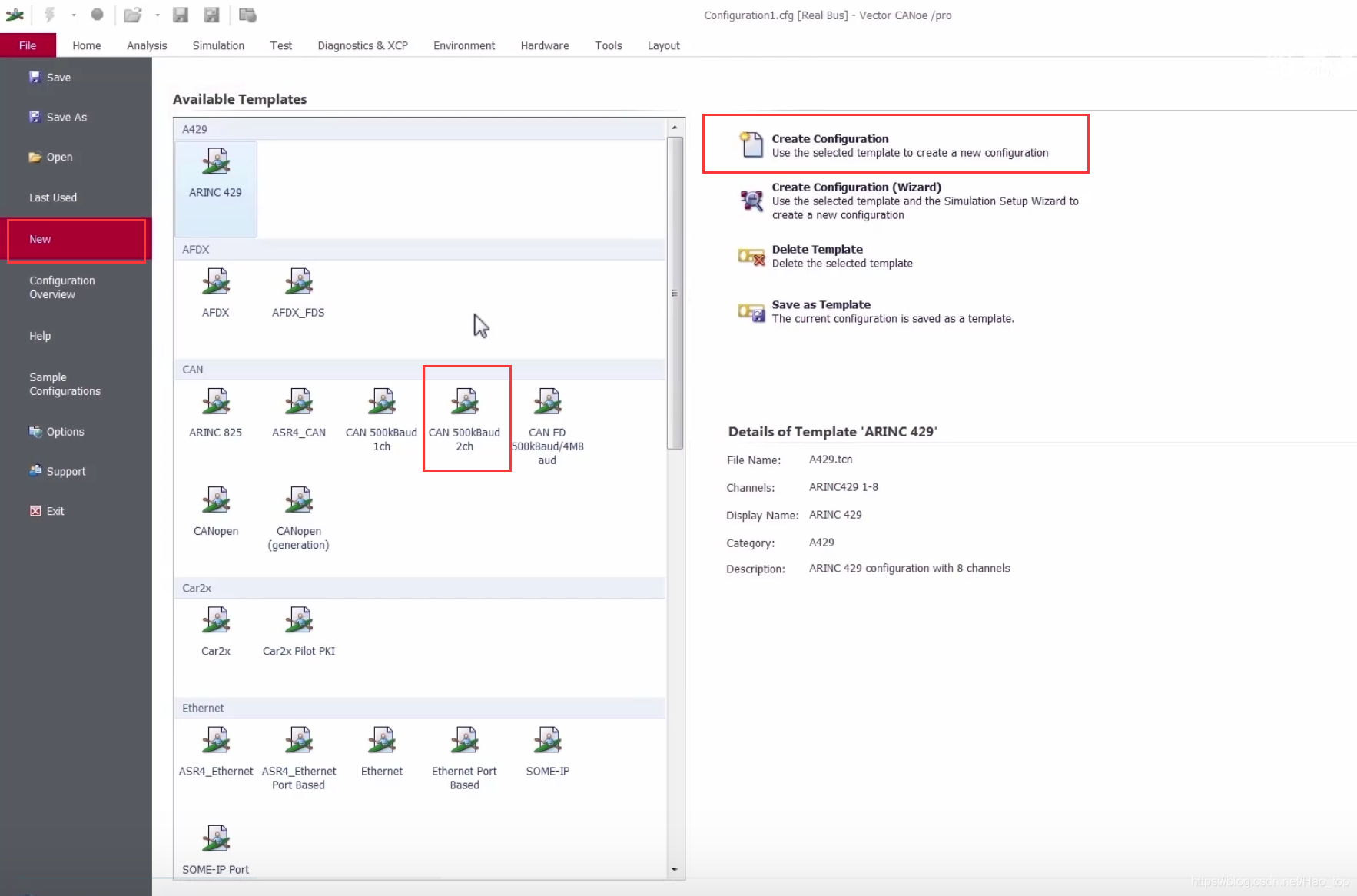
Task: Click the first save disk icon in quick toolbar
Action: [181, 15]
